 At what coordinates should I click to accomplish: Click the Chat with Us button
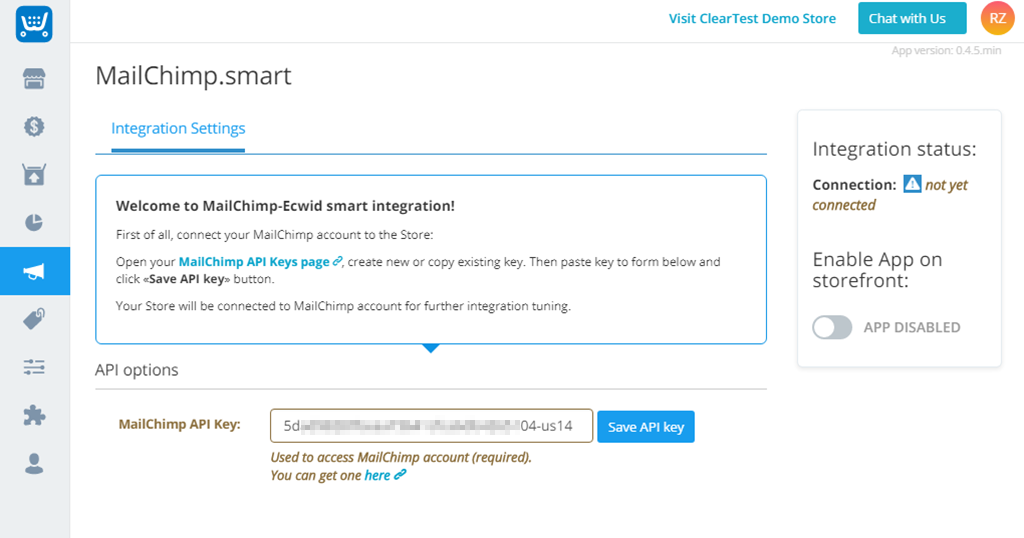pyautogui.click(x=912, y=18)
